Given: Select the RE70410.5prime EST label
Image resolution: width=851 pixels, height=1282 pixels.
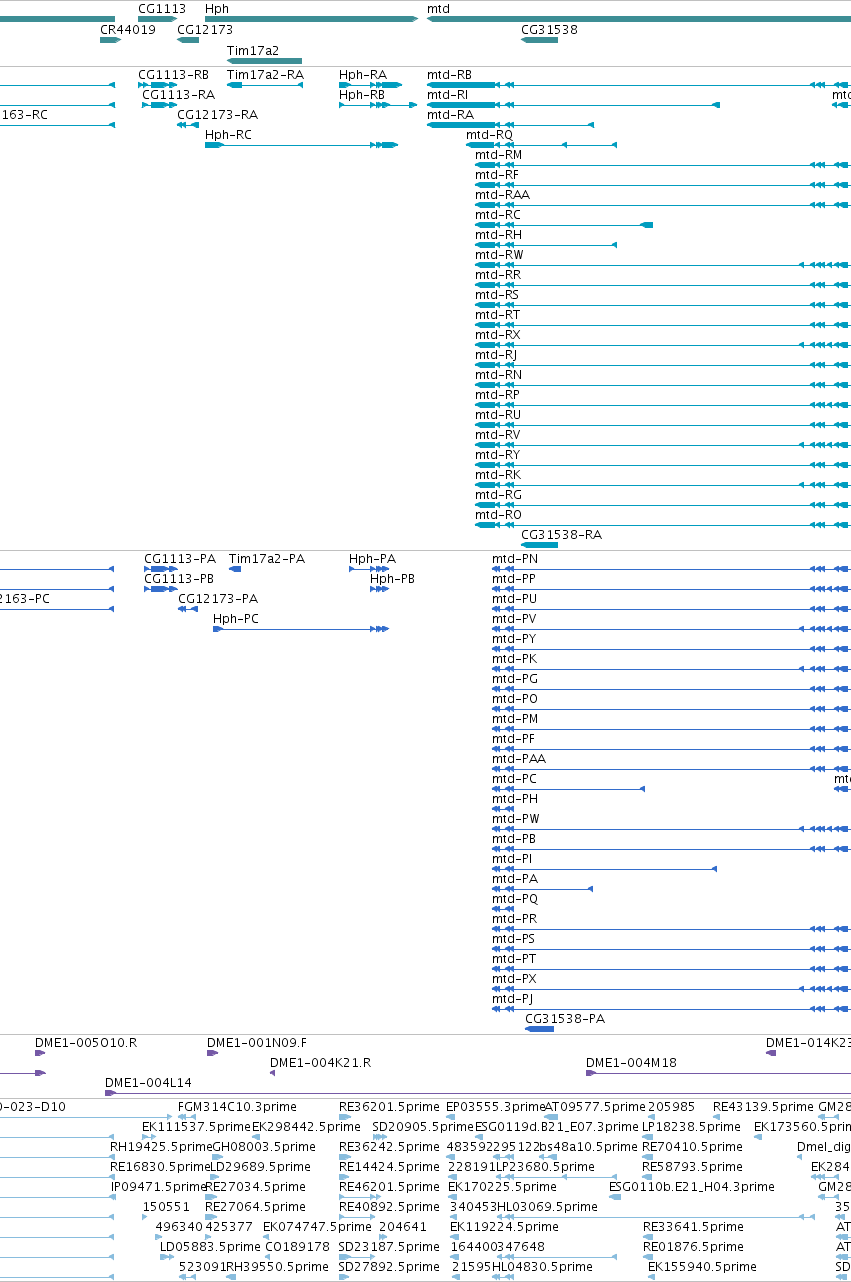Looking at the screenshot, I should pos(692,1147).
